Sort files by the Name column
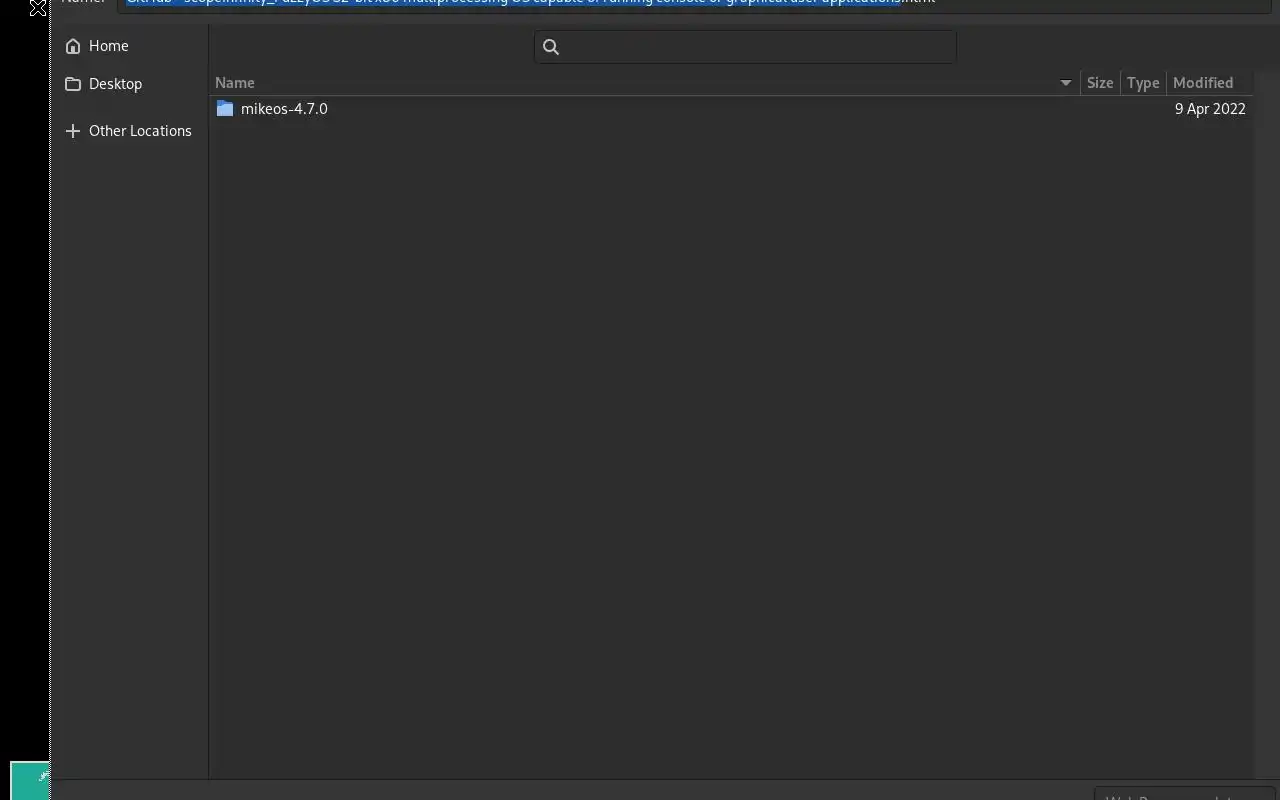 click(x=645, y=83)
